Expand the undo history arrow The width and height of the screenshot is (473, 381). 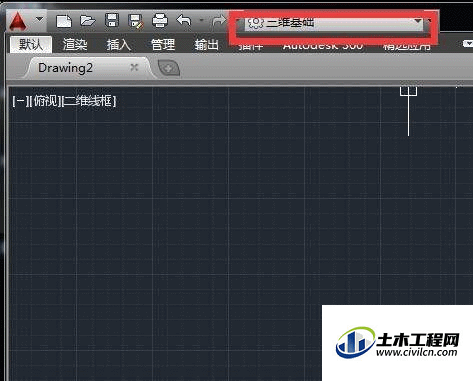pyautogui.click(x=201, y=20)
